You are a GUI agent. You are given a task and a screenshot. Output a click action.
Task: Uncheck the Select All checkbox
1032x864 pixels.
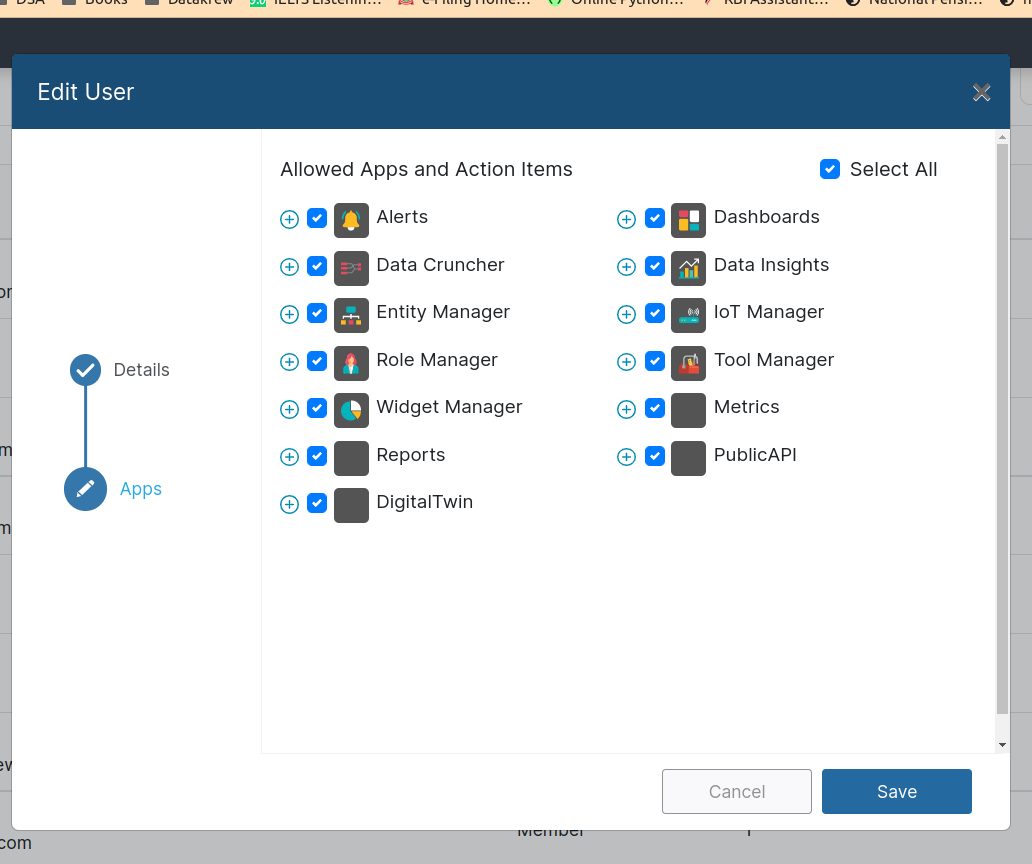[830, 169]
